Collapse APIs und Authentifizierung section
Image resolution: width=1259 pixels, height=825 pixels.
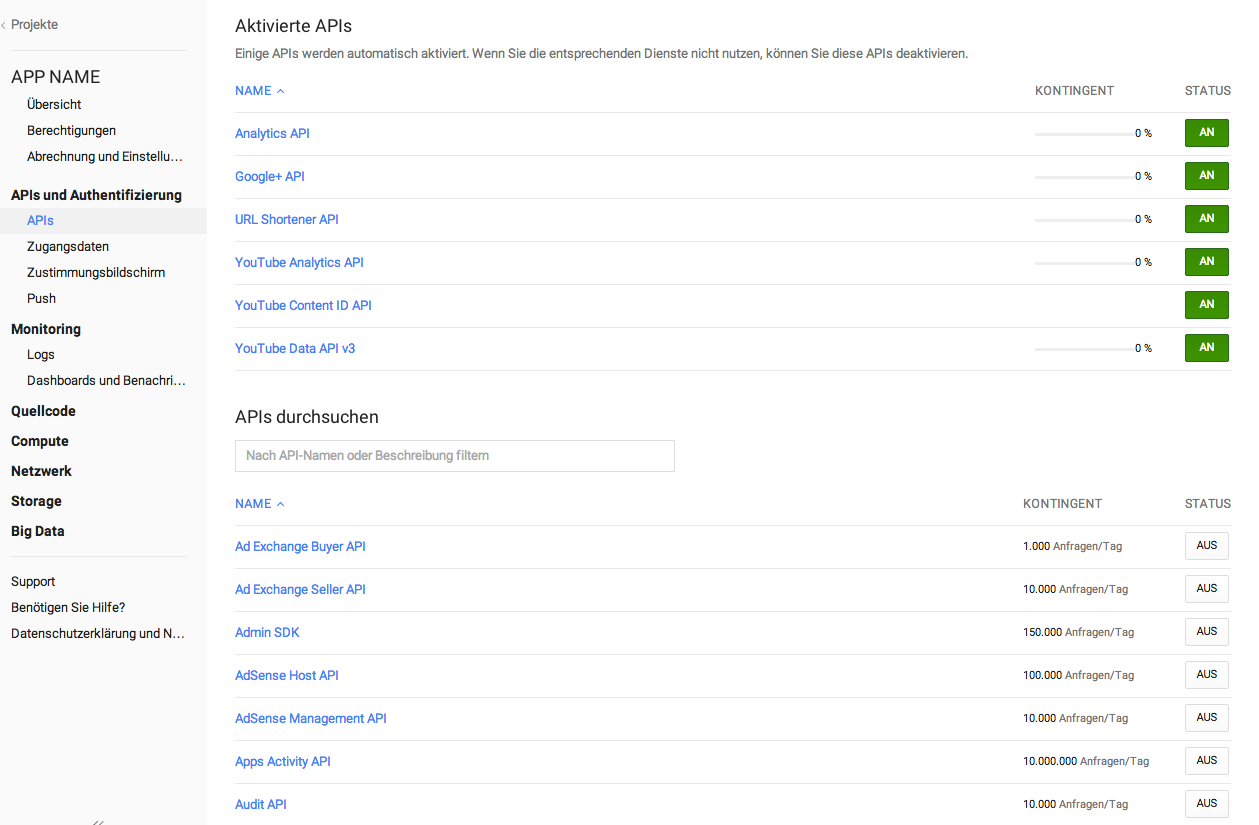coord(96,195)
